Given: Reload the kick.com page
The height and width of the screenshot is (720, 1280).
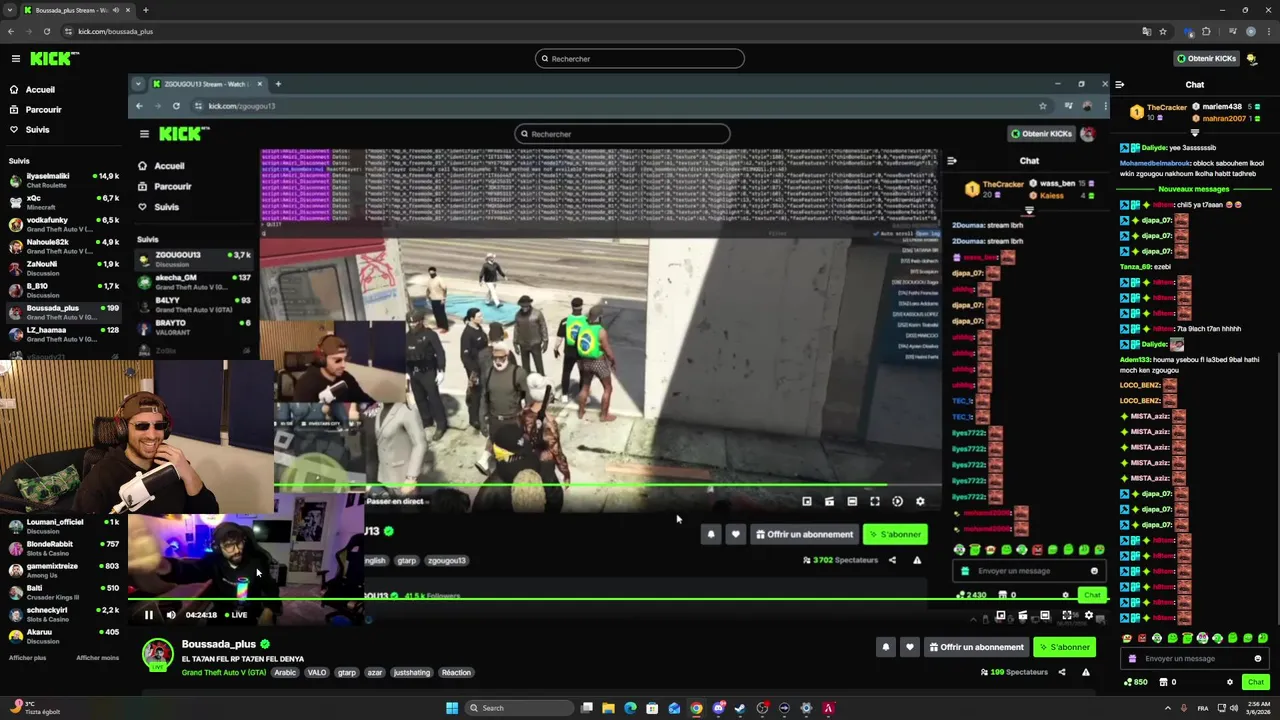Looking at the screenshot, I should [x=47, y=32].
